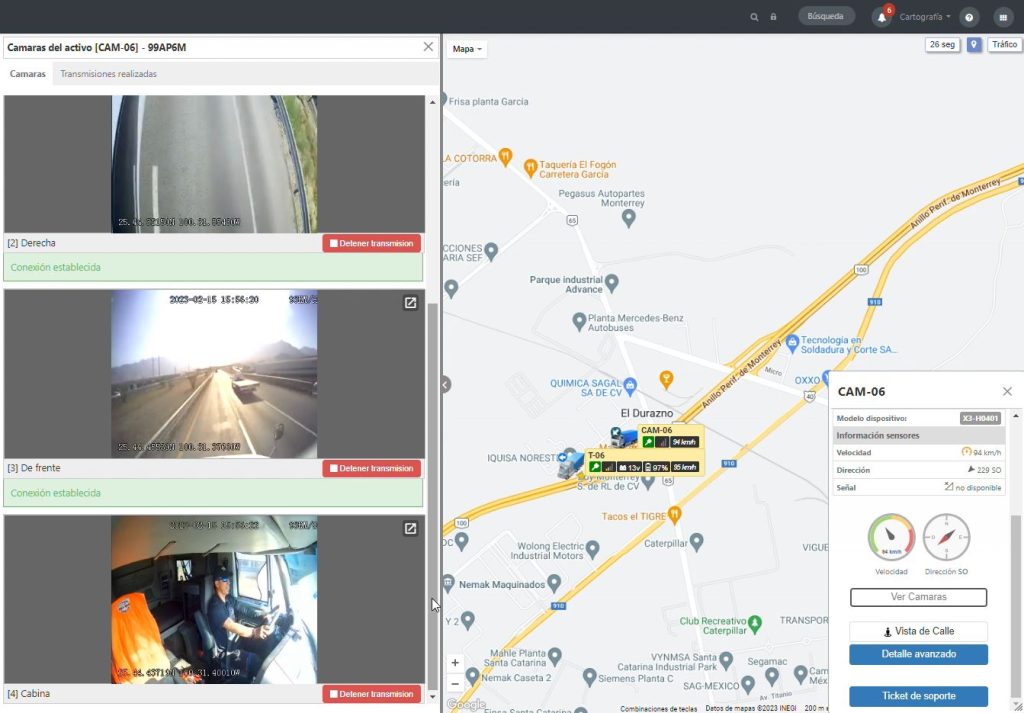Open the Mapa type dropdown

coord(467,49)
